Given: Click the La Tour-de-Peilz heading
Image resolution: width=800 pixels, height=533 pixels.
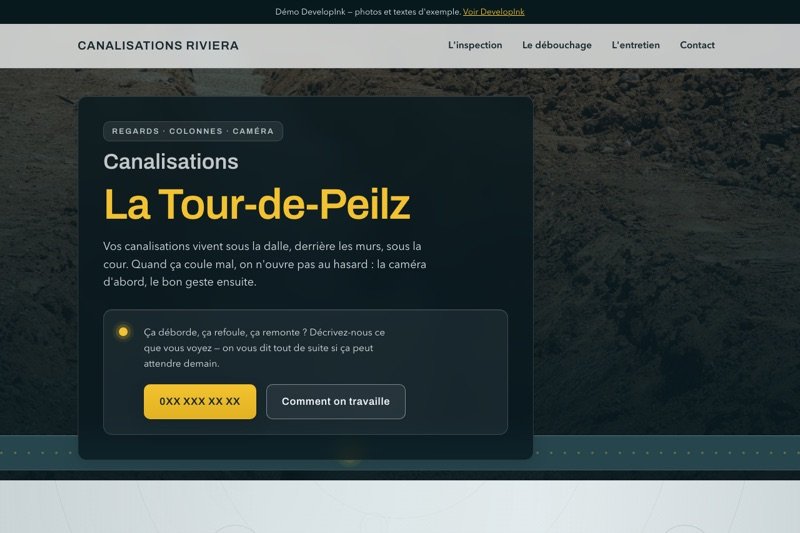Looking at the screenshot, I should [x=257, y=204].
